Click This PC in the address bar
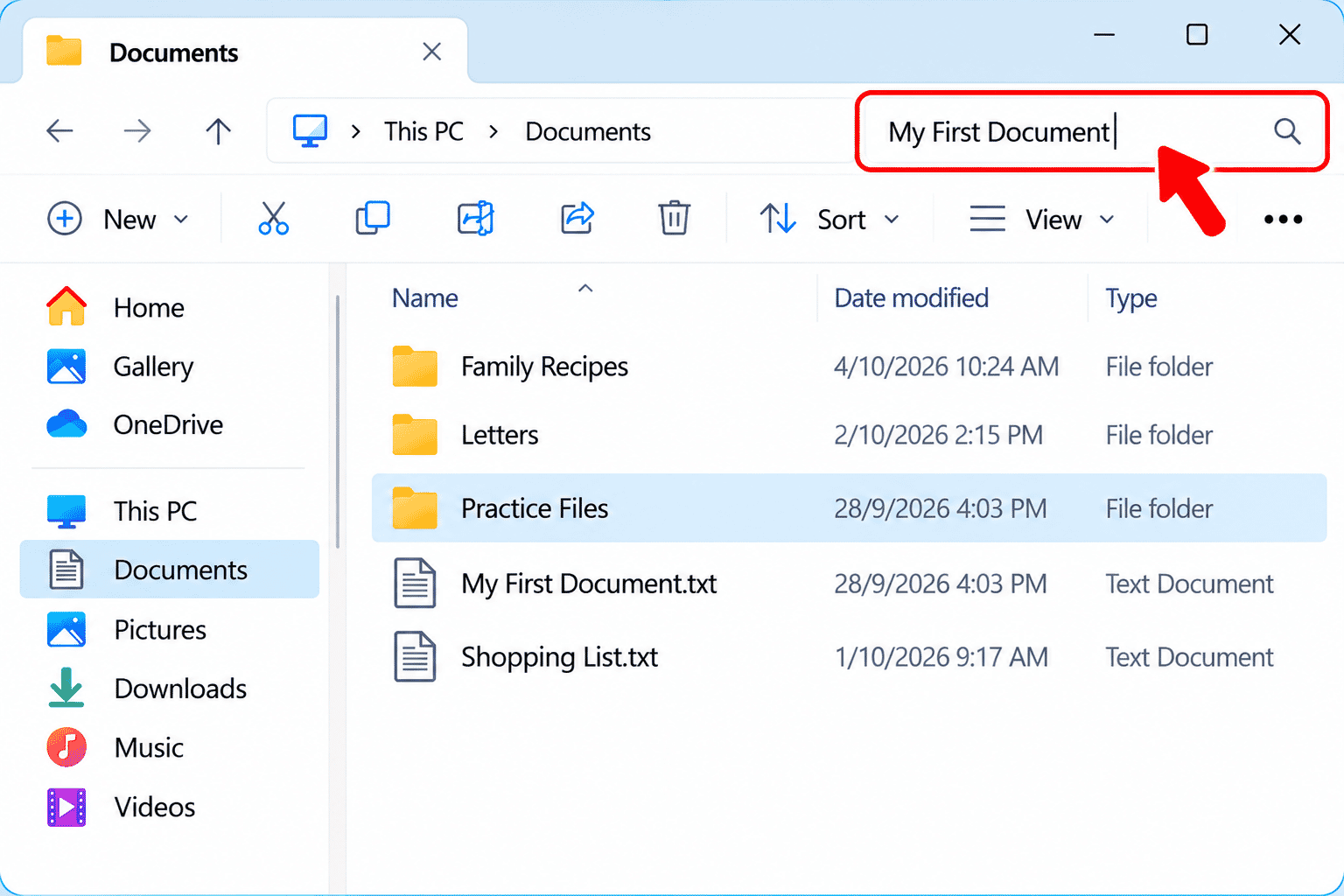The height and width of the screenshot is (896, 1344). tap(423, 131)
